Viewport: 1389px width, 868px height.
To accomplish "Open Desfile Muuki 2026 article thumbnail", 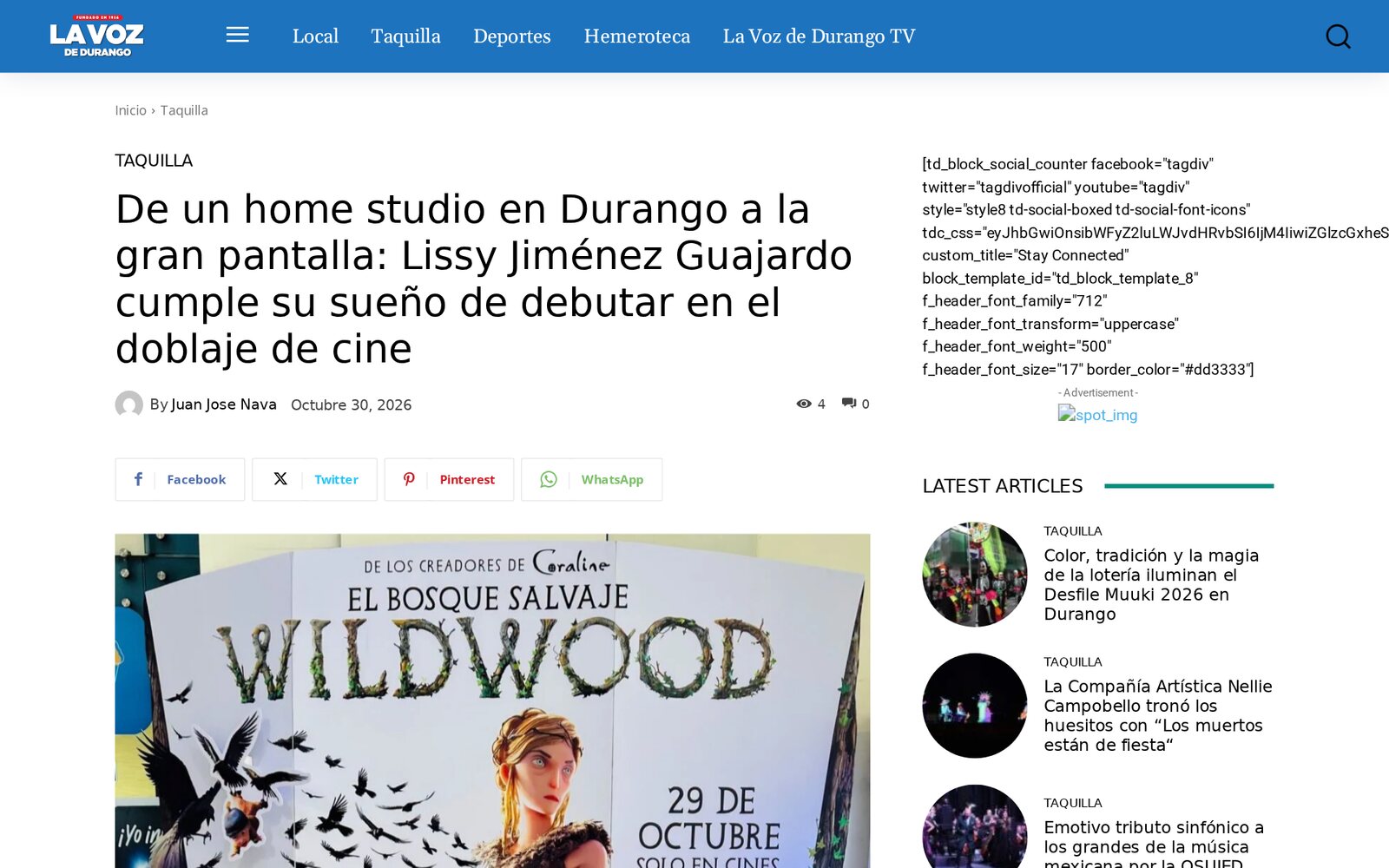I will [974, 575].
